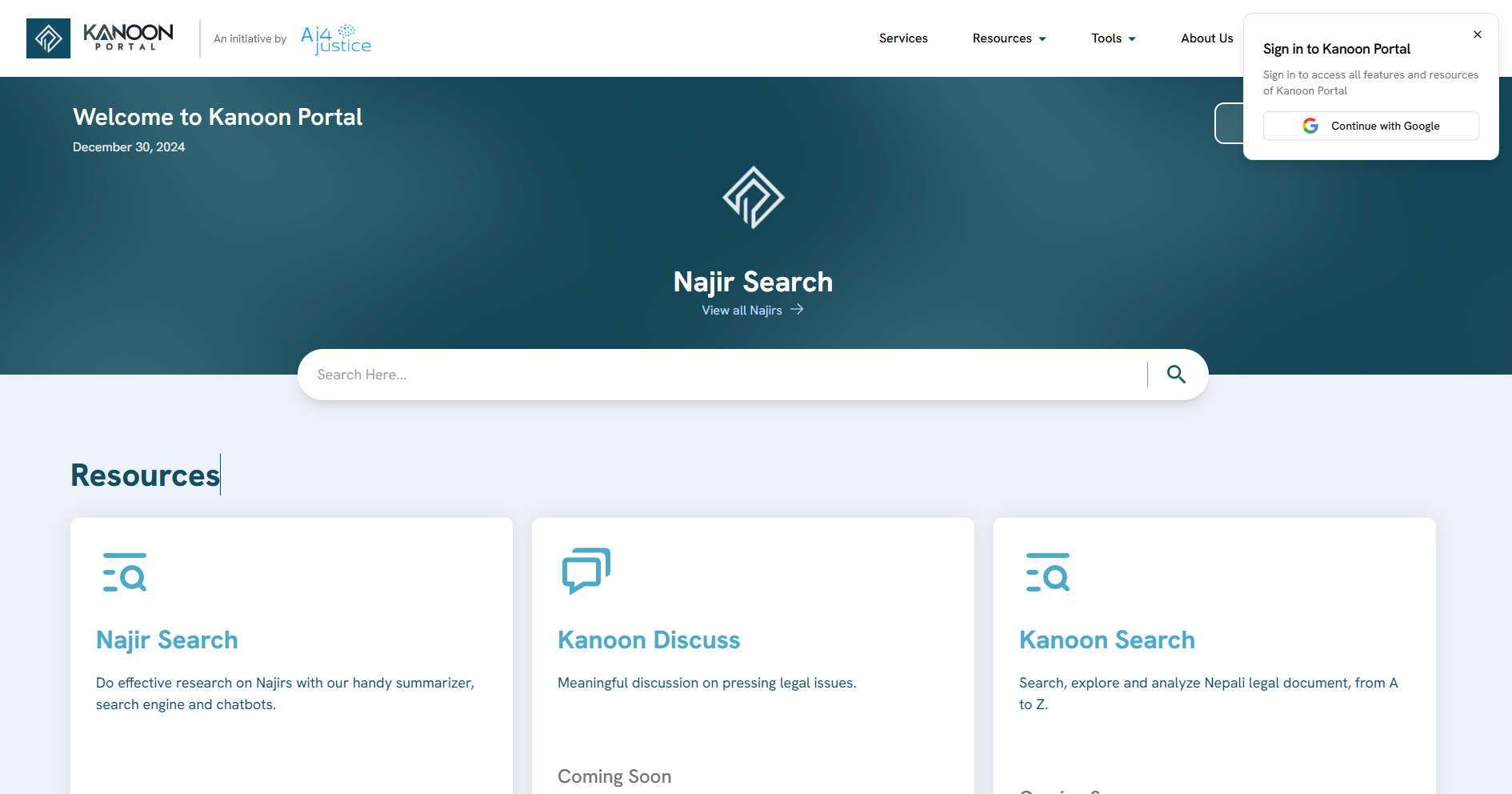This screenshot has height=794, width=1512.
Task: Click the Kanoon Search card icon
Action: [1047, 571]
